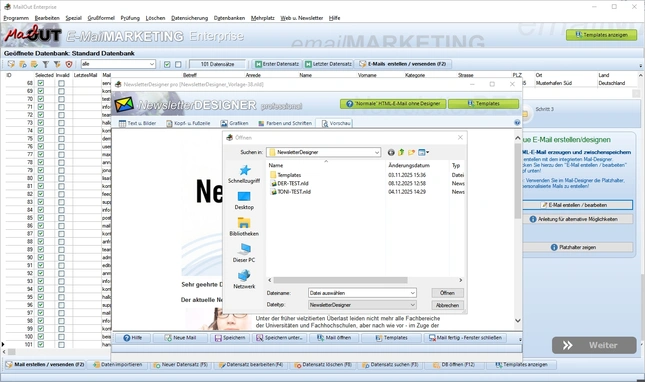Viewport: 645px width, 382px height.
Task: Expand the Dateiname combo box arrow
Action: coord(412,293)
